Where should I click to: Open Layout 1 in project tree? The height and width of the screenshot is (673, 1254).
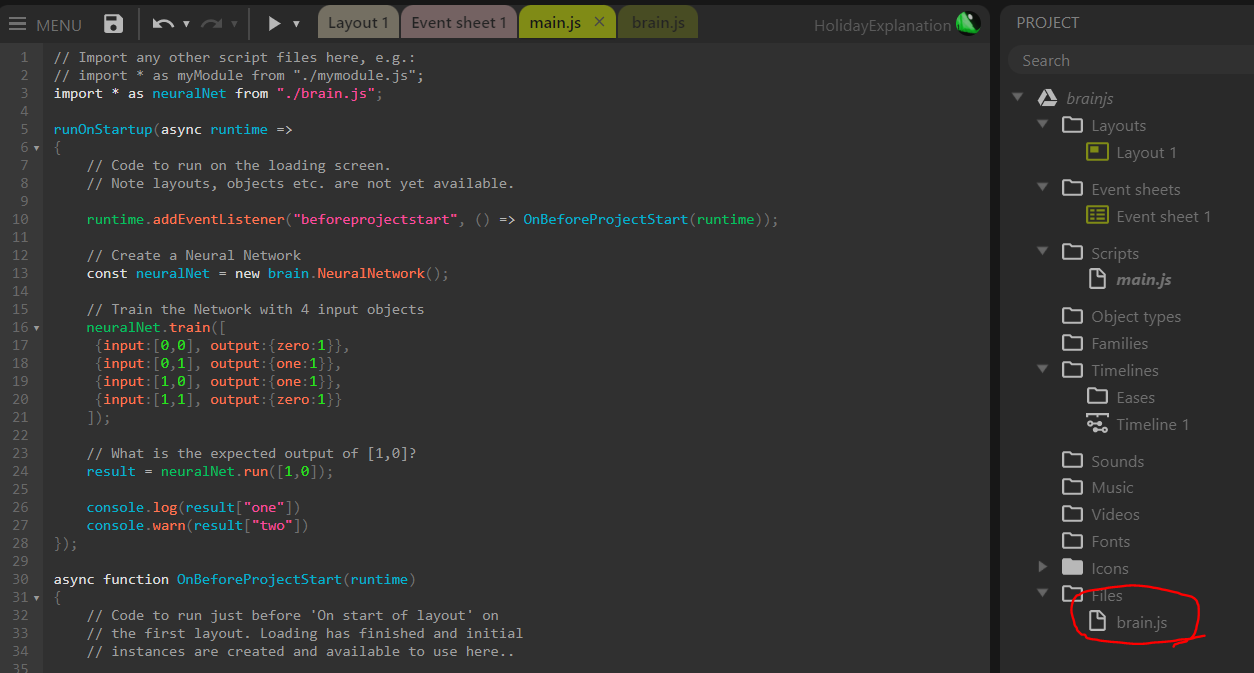pos(1146,152)
